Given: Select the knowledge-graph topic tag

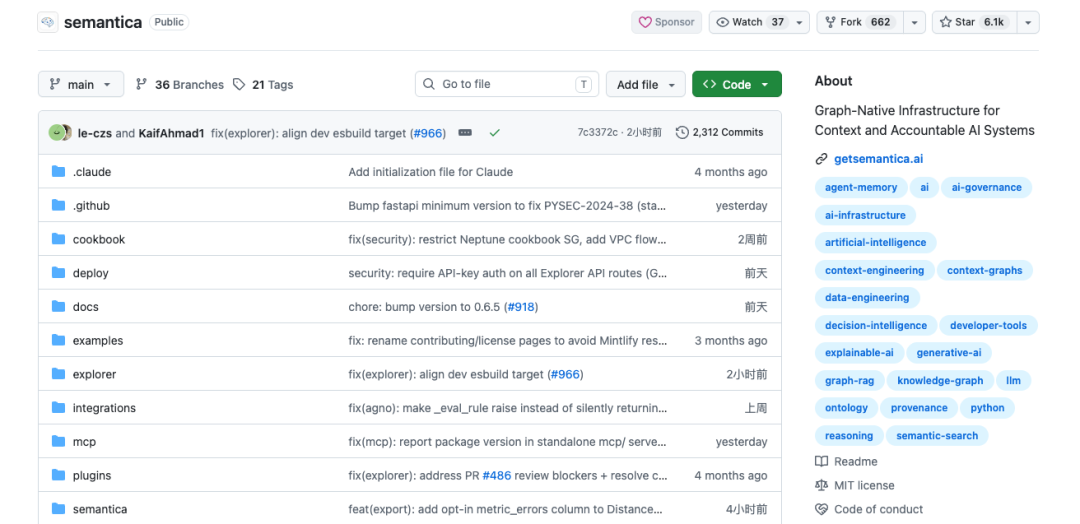Looking at the screenshot, I should (940, 380).
